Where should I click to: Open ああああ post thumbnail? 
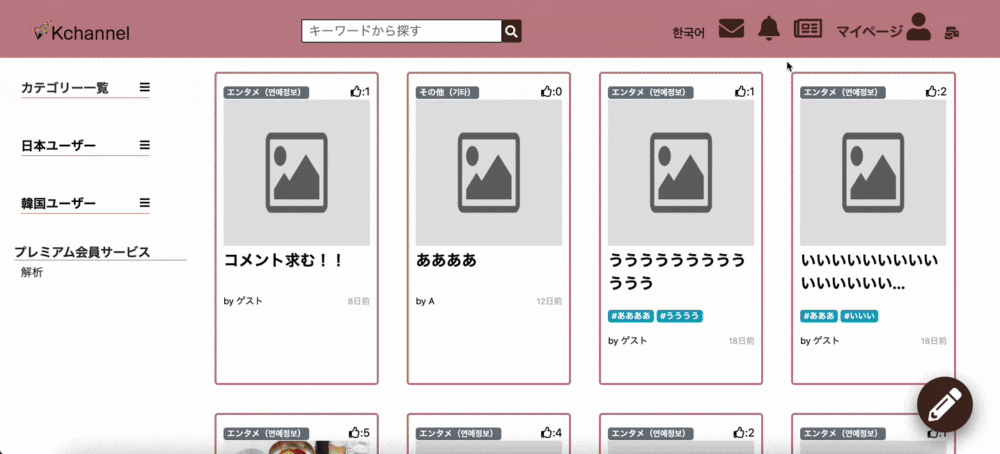pyautogui.click(x=489, y=173)
